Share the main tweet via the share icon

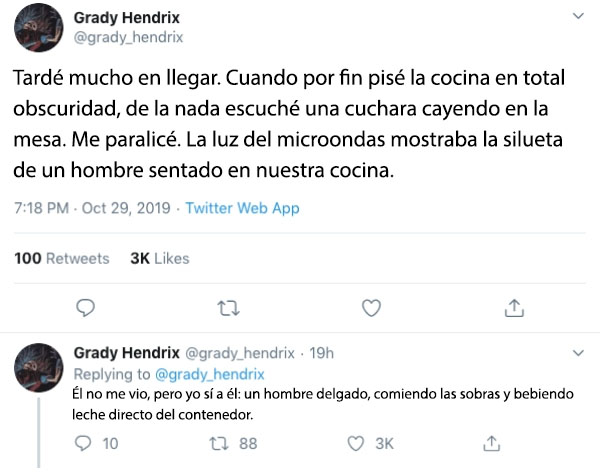[x=514, y=308]
